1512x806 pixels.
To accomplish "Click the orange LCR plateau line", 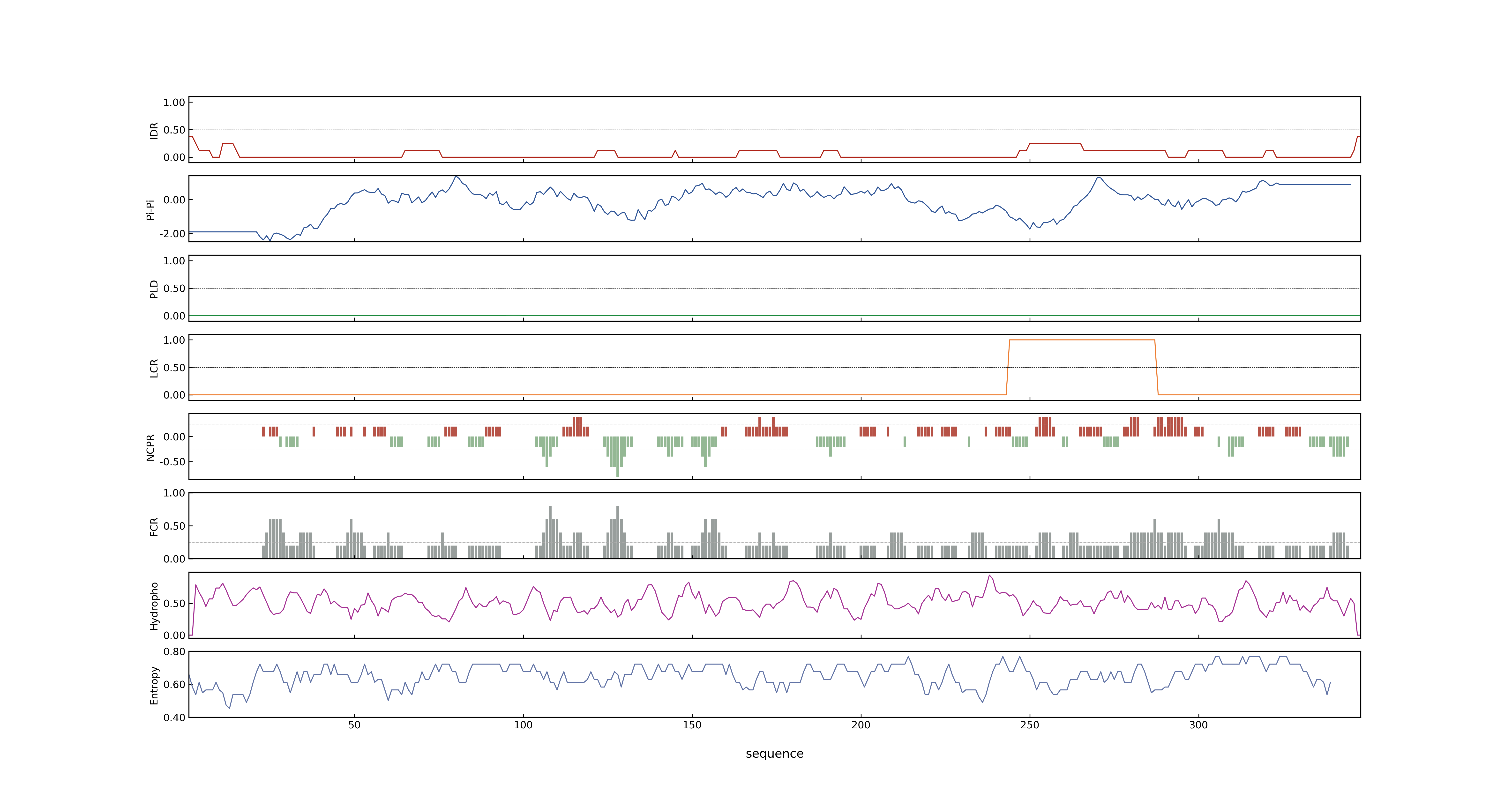I will 1082,340.
